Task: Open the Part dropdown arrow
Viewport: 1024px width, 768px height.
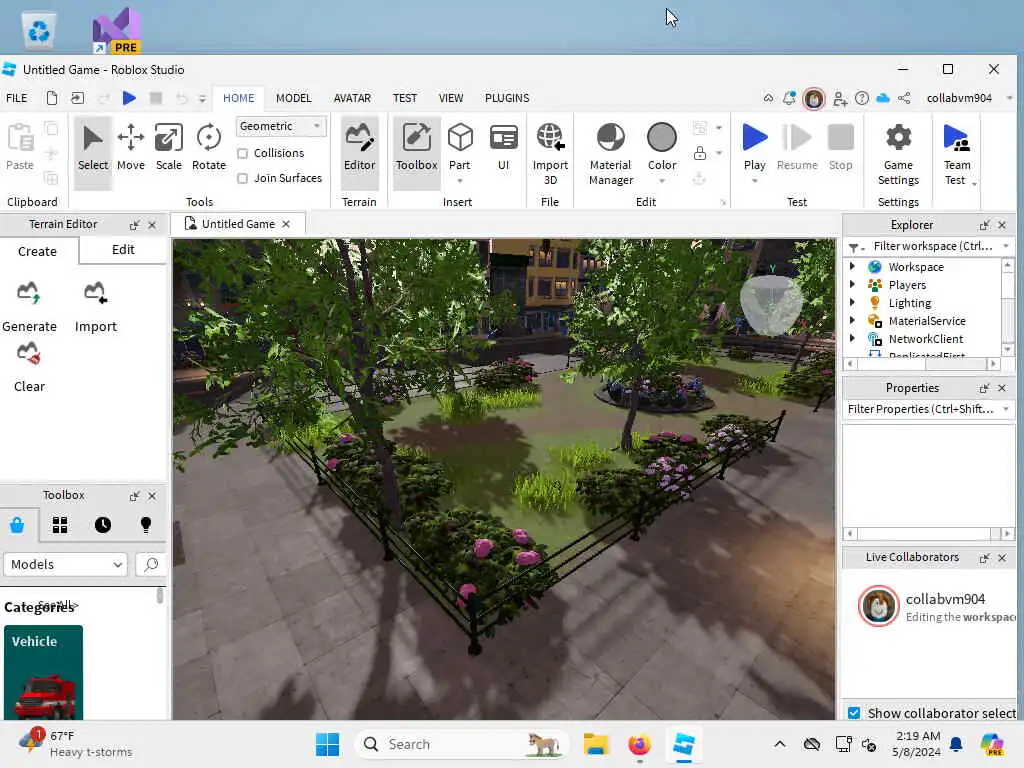Action: click(460, 181)
